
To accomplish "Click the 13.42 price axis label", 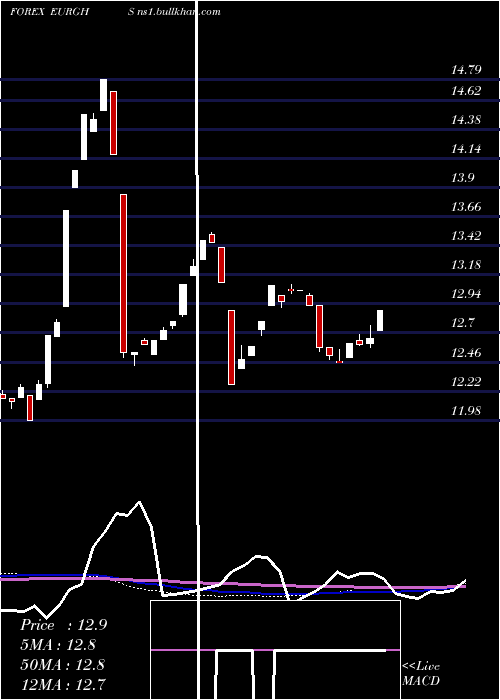I will [x=466, y=236].
